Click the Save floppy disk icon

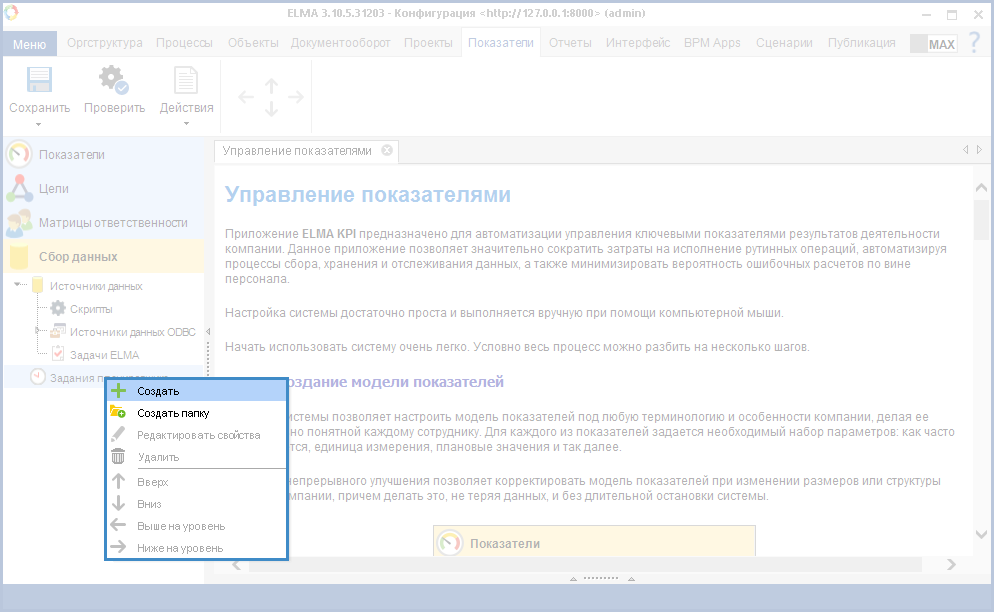tap(39, 80)
